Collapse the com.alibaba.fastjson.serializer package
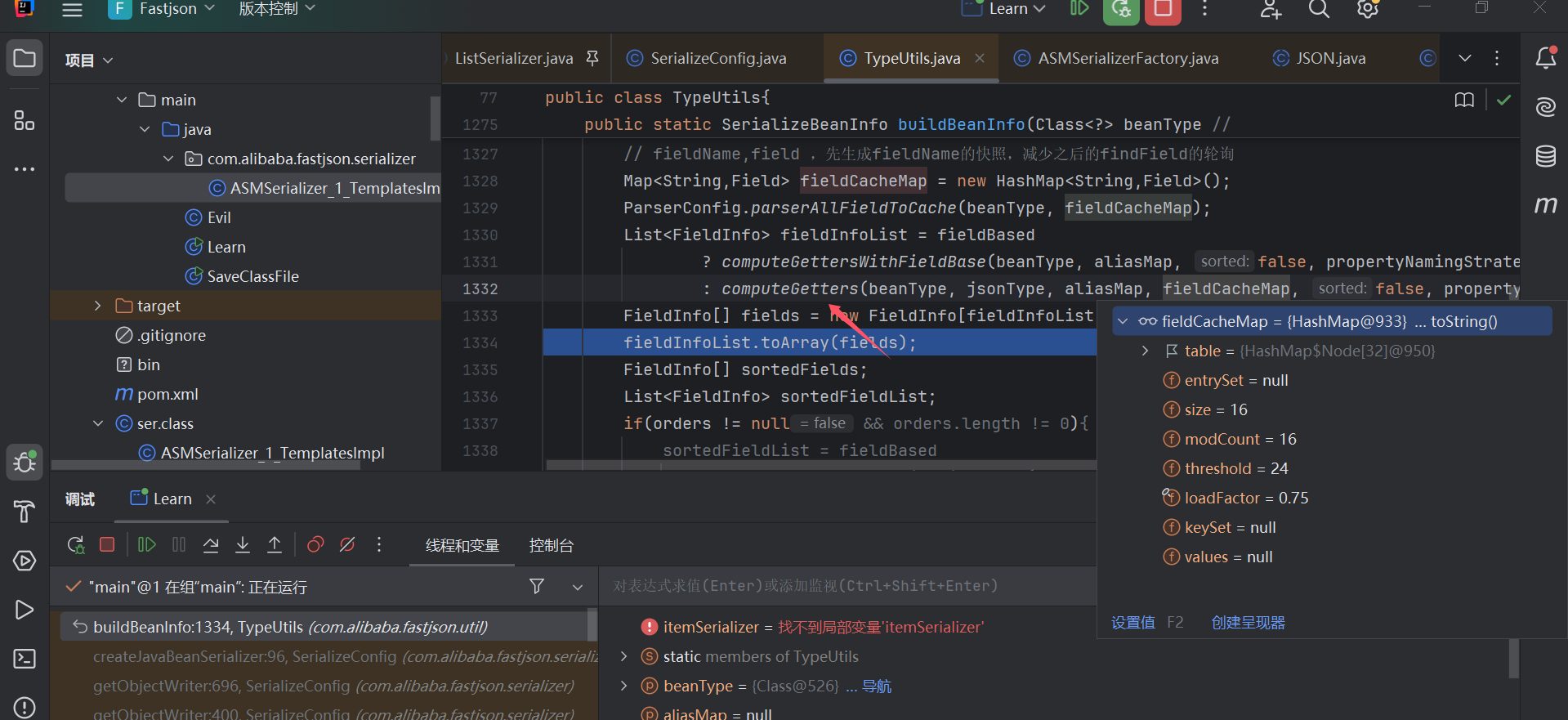The width and height of the screenshot is (1568, 720). pos(168,159)
